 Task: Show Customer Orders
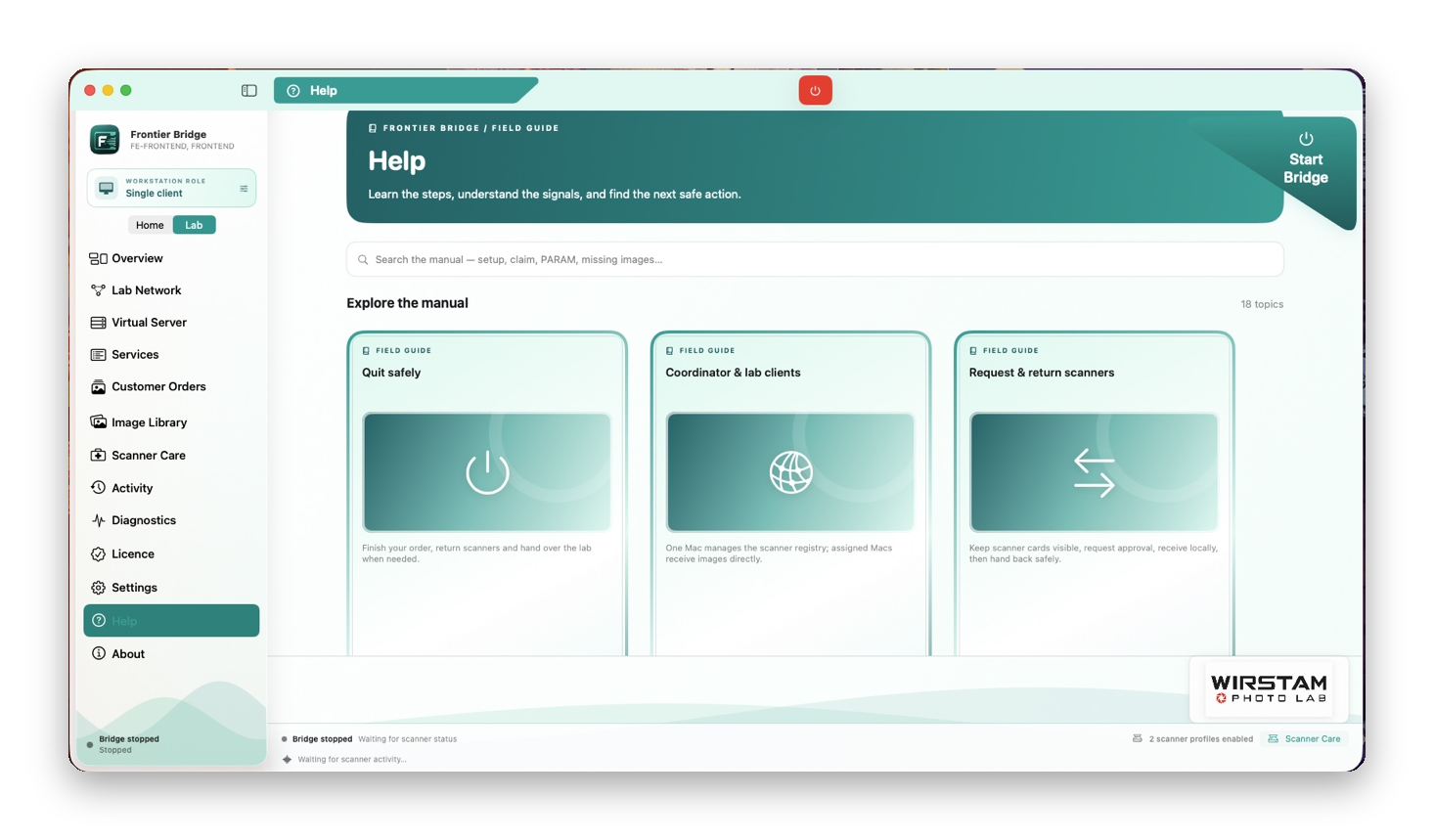(171, 387)
